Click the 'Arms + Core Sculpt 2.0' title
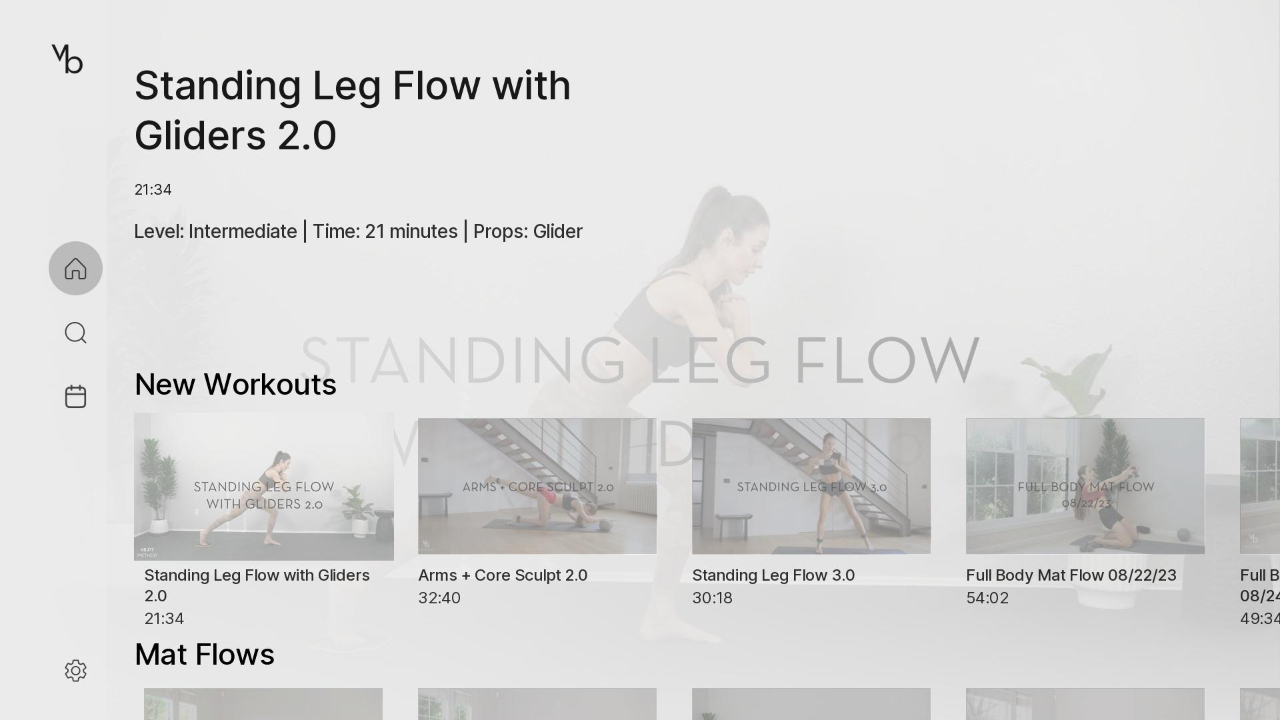The image size is (1280, 720). point(503,575)
